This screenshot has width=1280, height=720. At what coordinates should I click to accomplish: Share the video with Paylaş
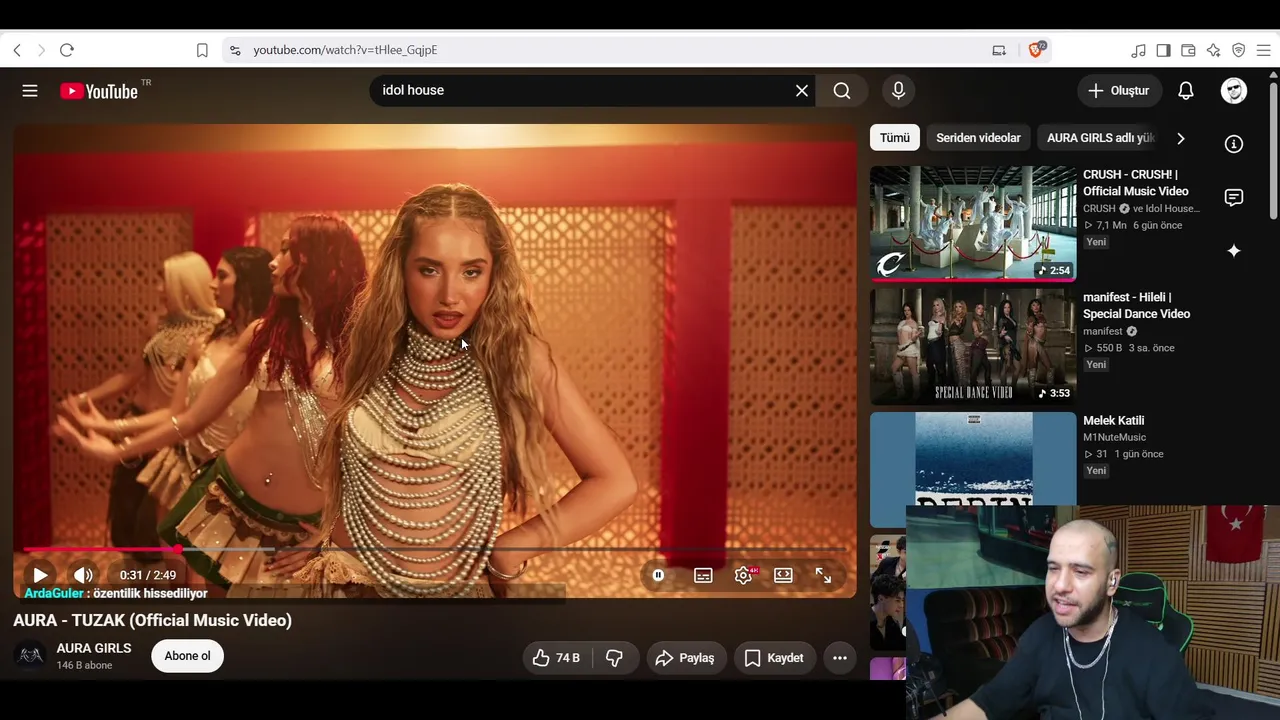pos(686,658)
